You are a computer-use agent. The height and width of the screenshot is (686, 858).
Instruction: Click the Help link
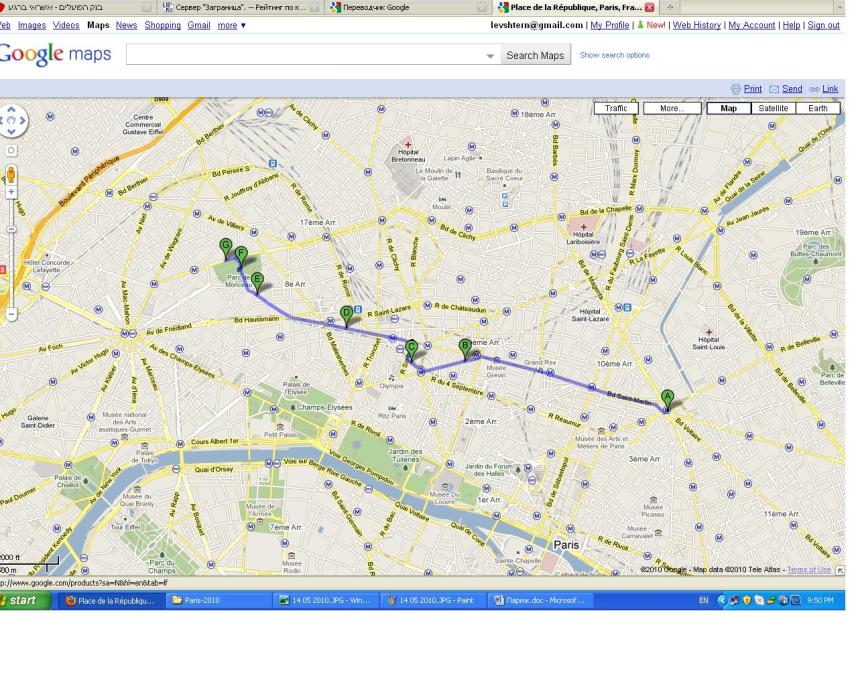791,25
